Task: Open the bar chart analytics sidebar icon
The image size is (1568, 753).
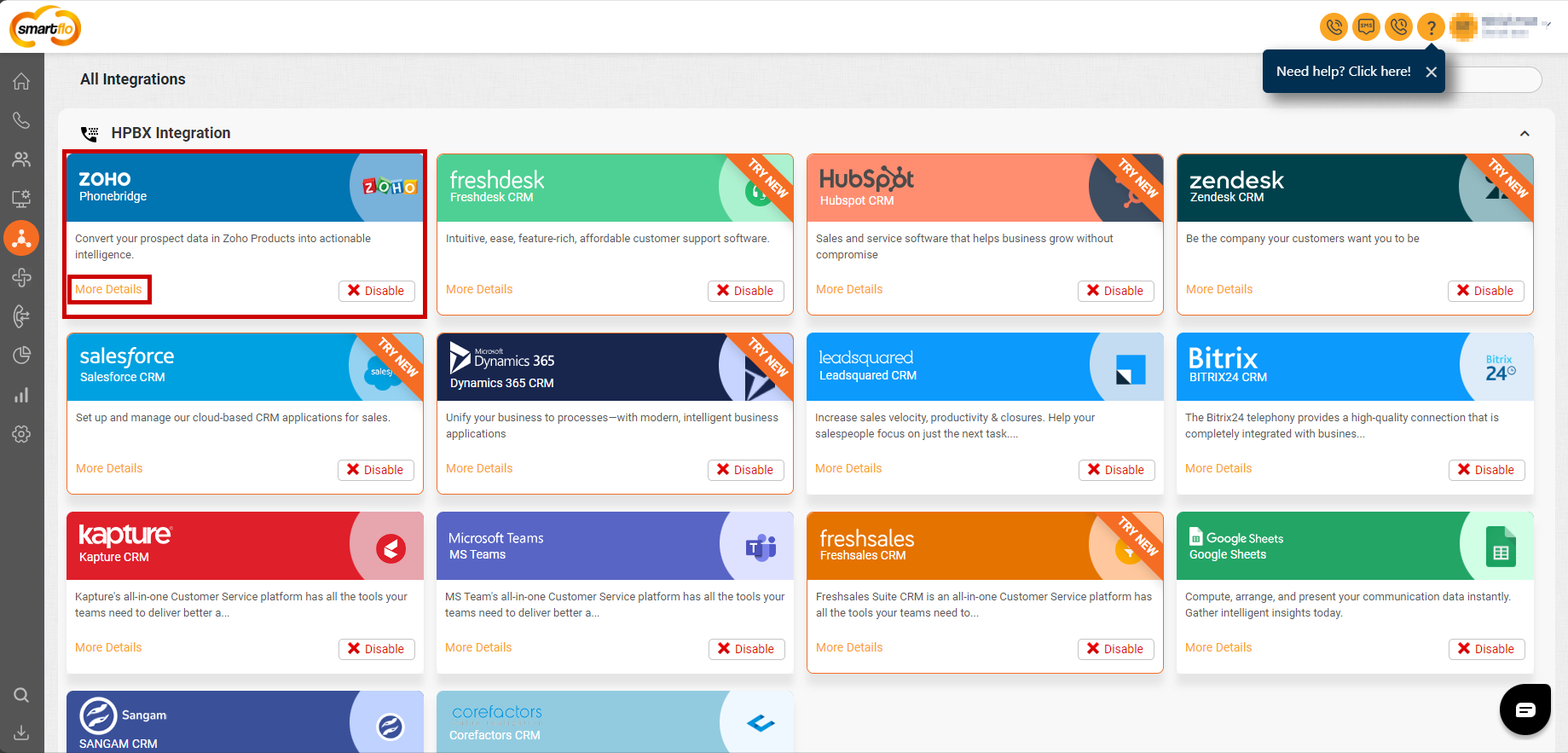Action: point(21,395)
